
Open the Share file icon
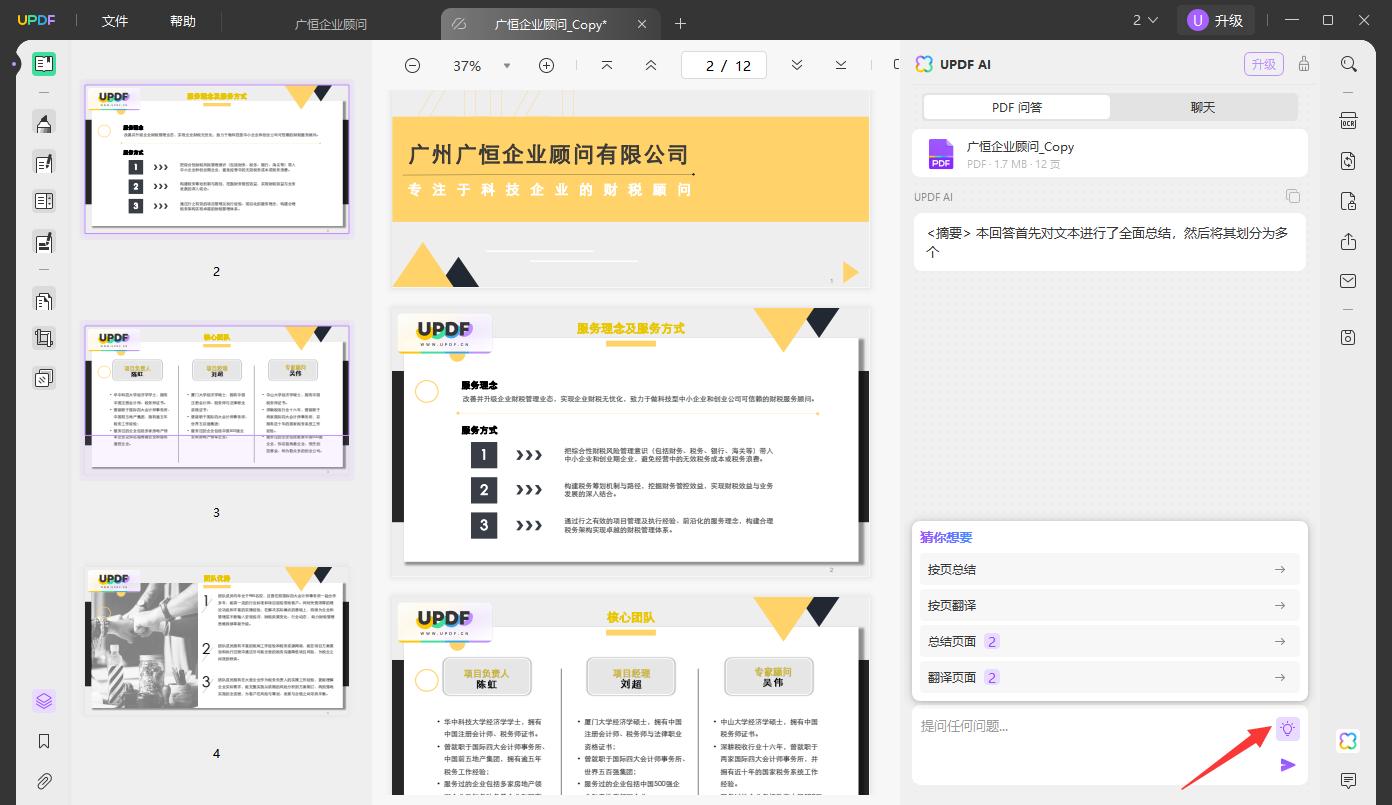tap(1349, 241)
